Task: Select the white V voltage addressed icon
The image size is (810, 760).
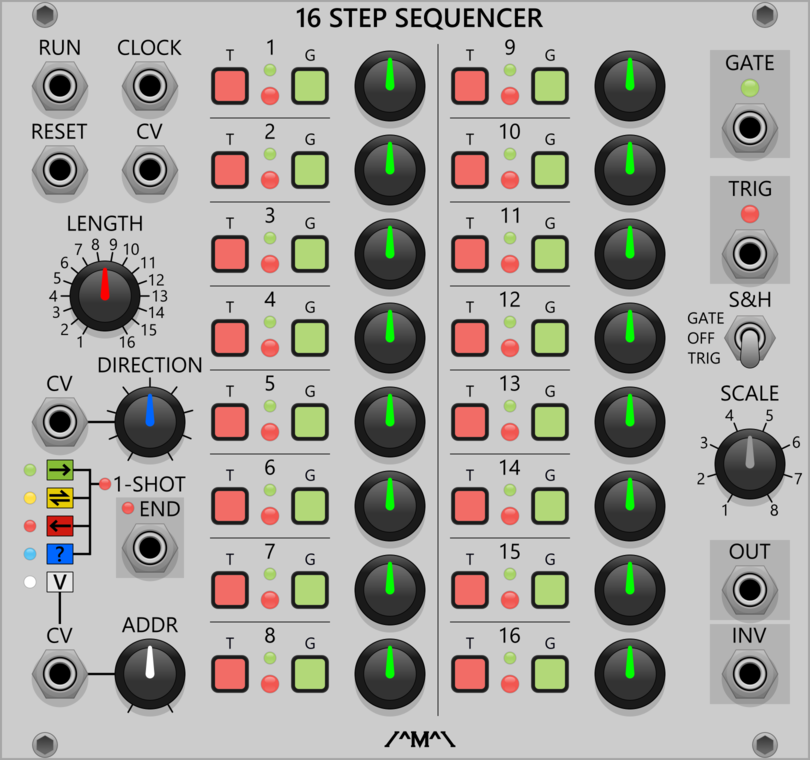Action: [x=60, y=582]
